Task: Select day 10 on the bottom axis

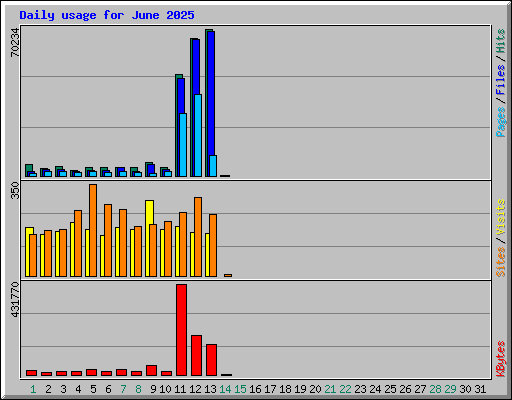Action: click(165, 389)
